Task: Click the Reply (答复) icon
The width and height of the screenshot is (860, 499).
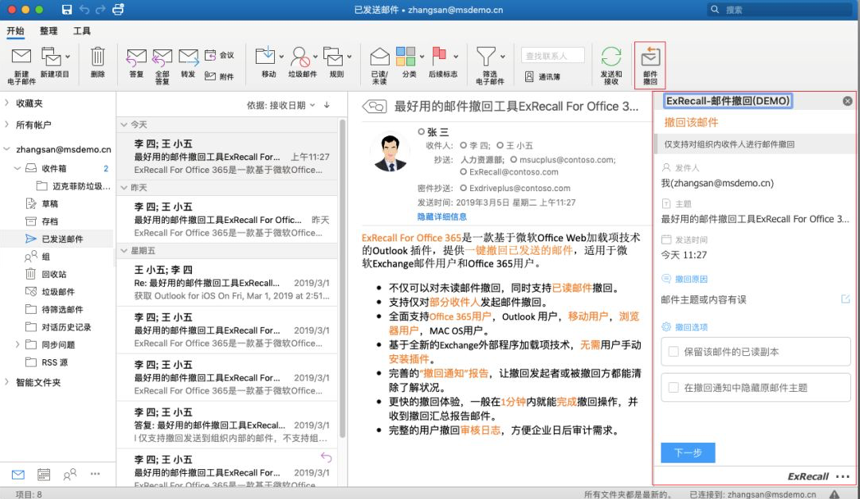Action: (x=136, y=56)
